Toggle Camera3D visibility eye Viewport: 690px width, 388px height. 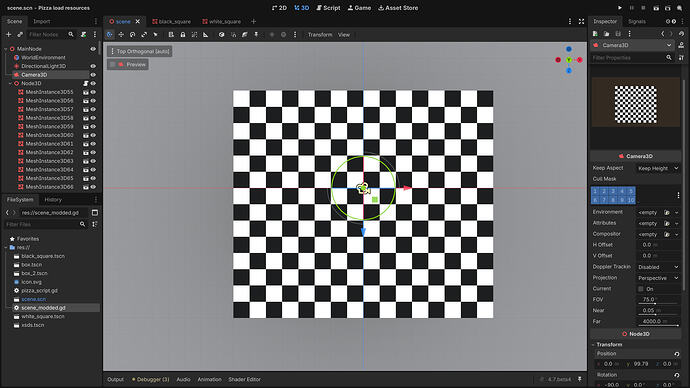[93, 75]
